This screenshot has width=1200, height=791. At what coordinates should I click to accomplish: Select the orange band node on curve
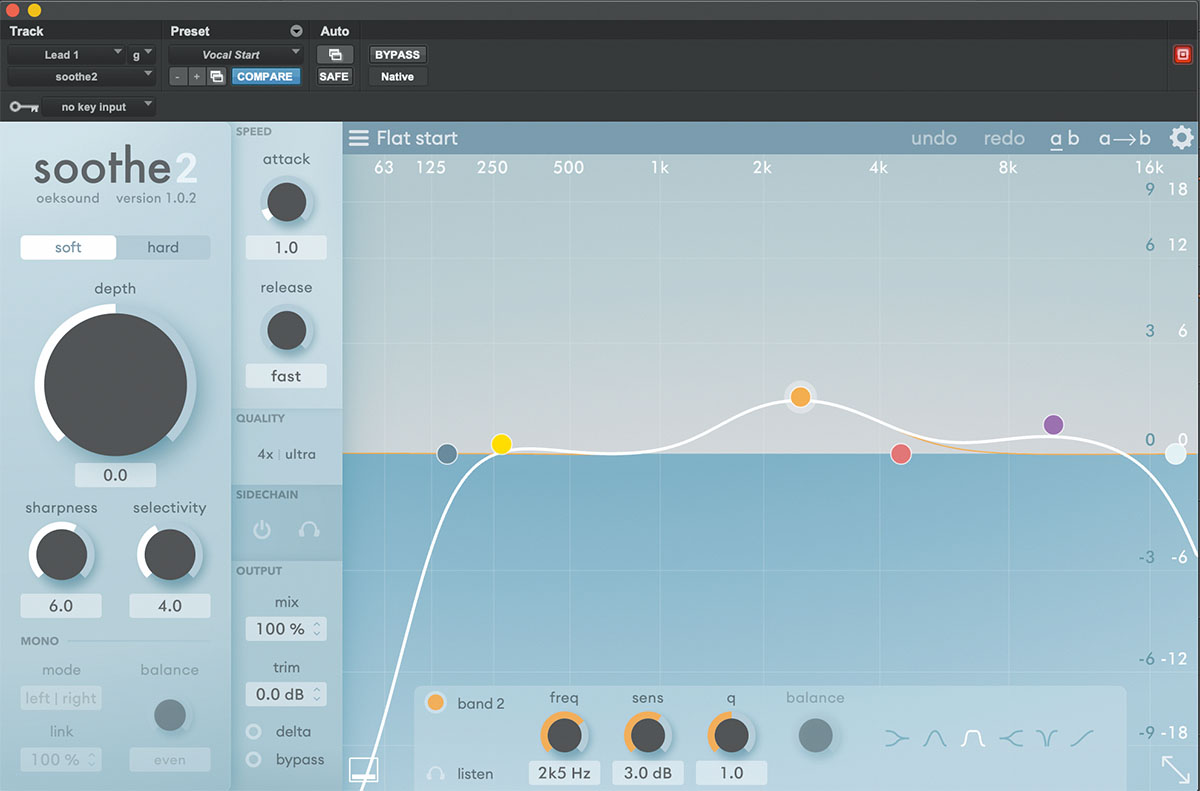pyautogui.click(x=800, y=397)
